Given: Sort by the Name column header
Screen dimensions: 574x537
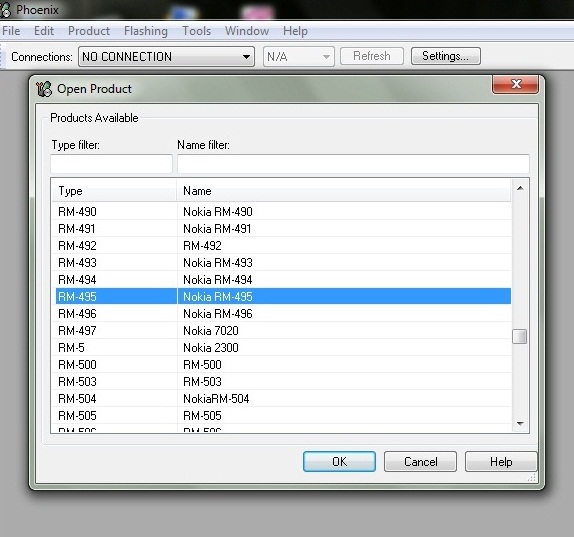Looking at the screenshot, I should (x=344, y=191).
